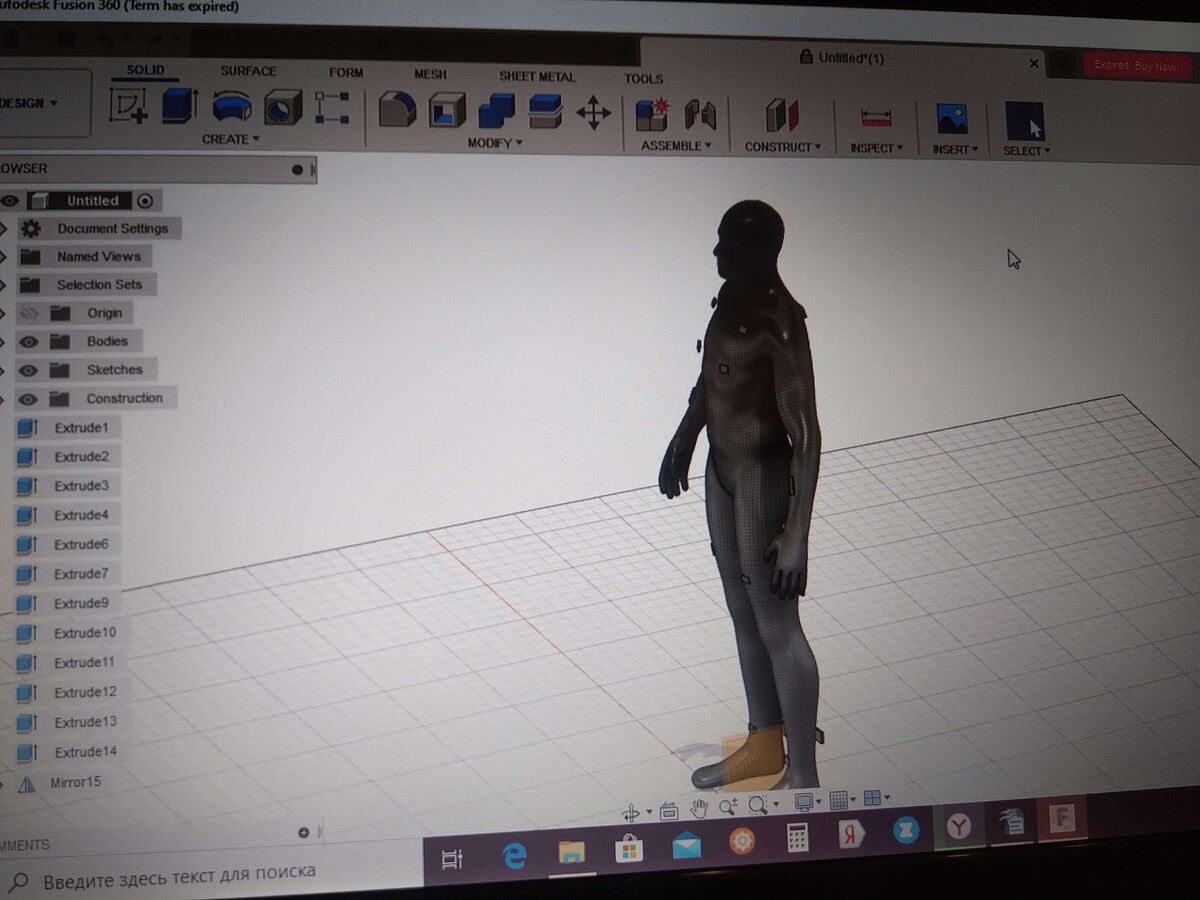Open Microsoft Edge from taskbar
The width and height of the screenshot is (1200, 900).
coord(514,856)
